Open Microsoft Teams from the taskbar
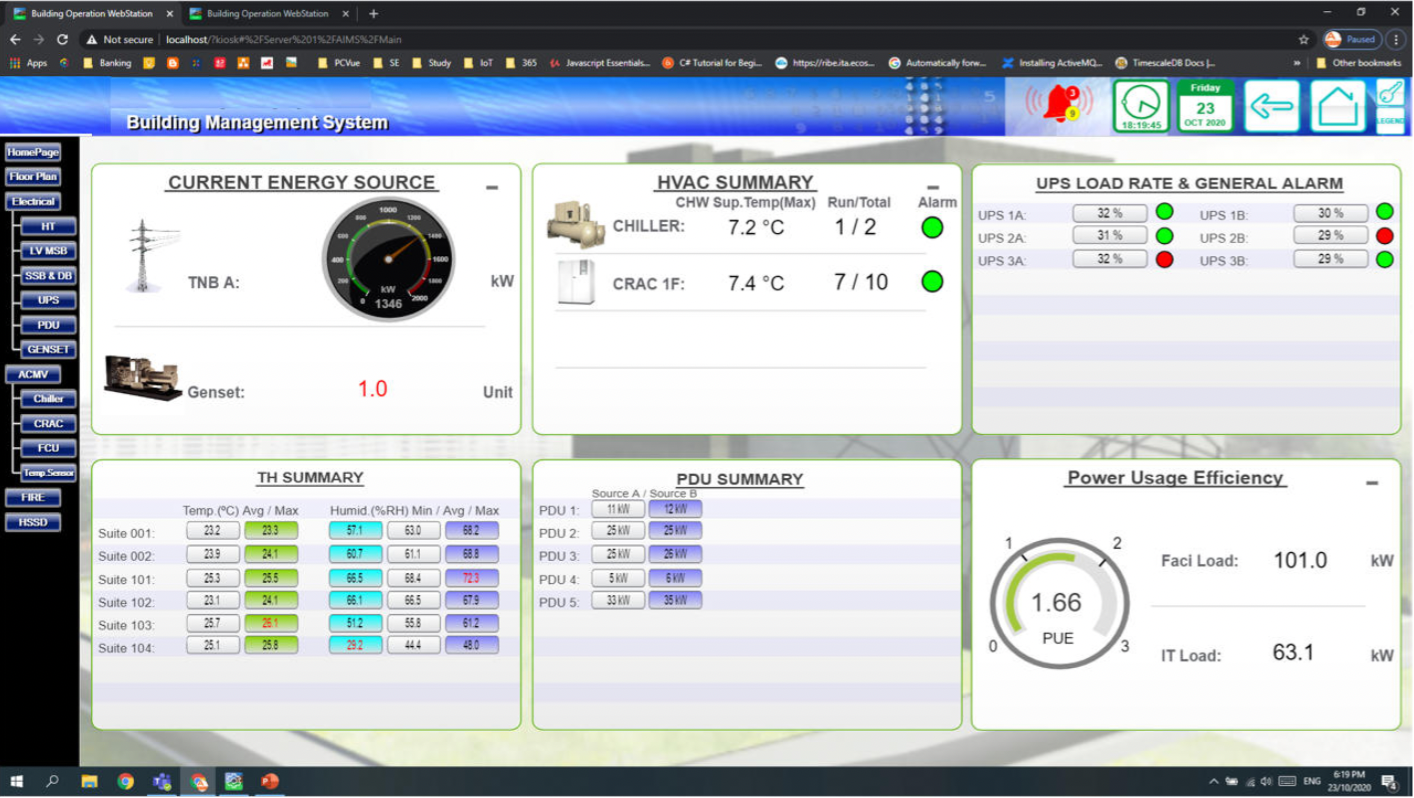Image resolution: width=1414 pixels, height=798 pixels. [161, 781]
